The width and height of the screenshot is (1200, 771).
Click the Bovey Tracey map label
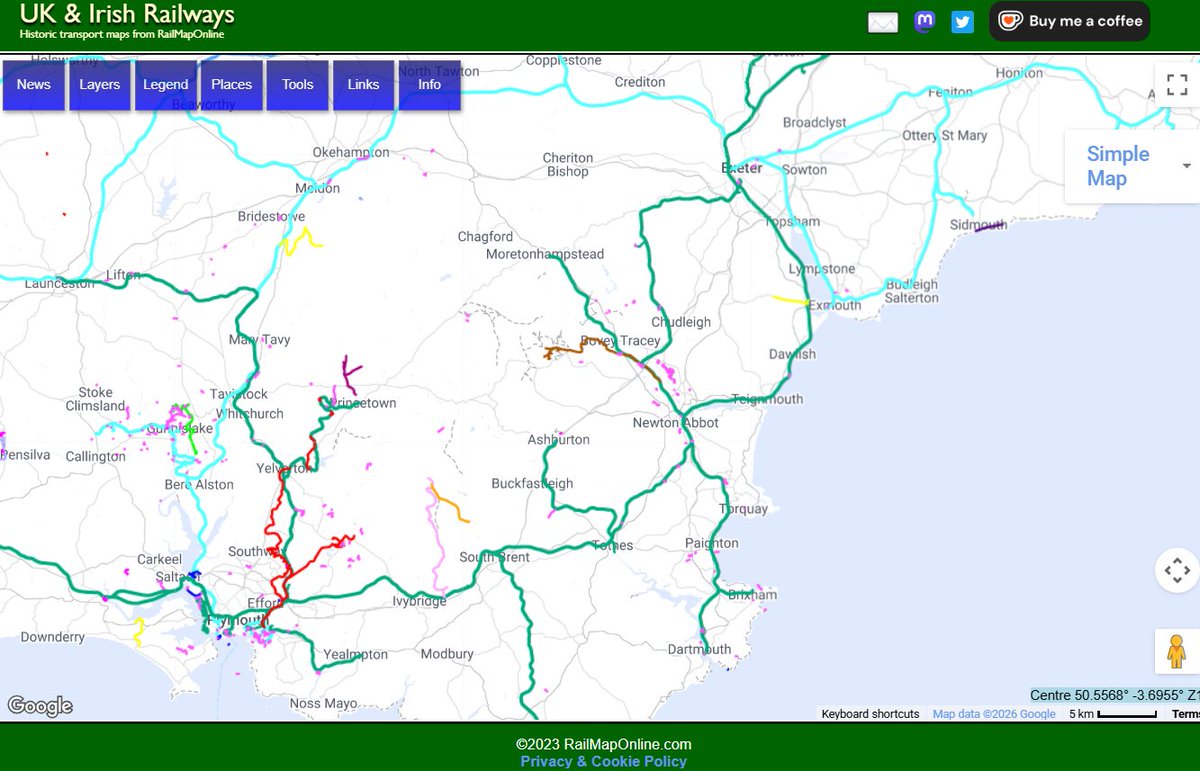(620, 341)
